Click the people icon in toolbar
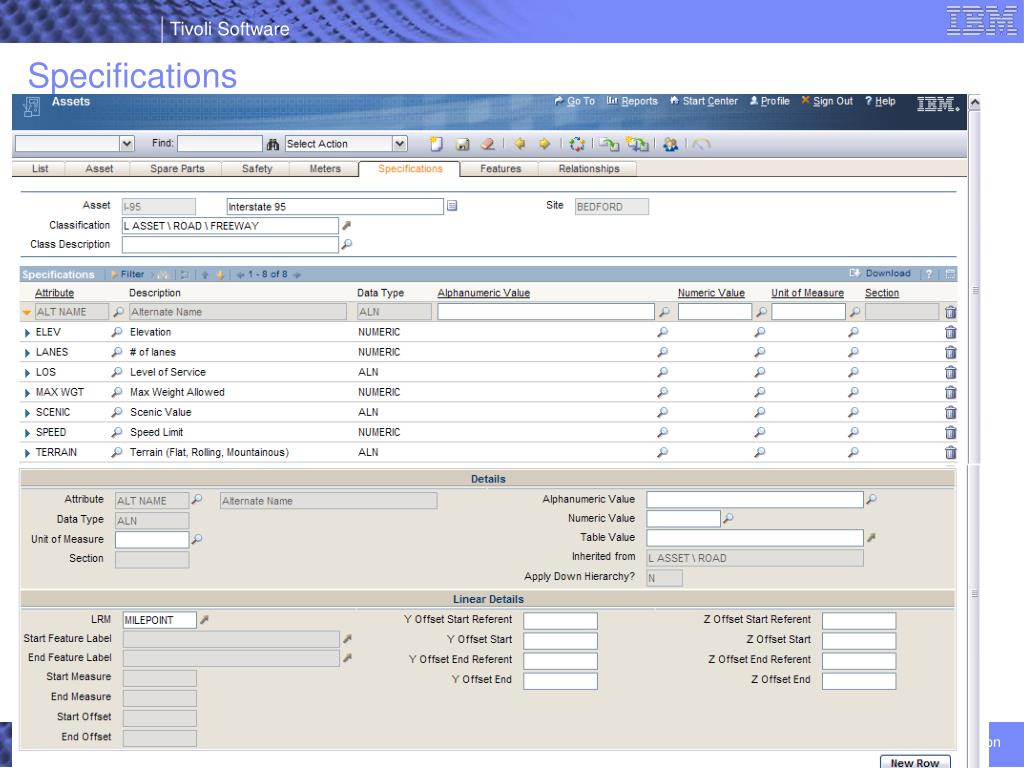 pyautogui.click(x=670, y=144)
